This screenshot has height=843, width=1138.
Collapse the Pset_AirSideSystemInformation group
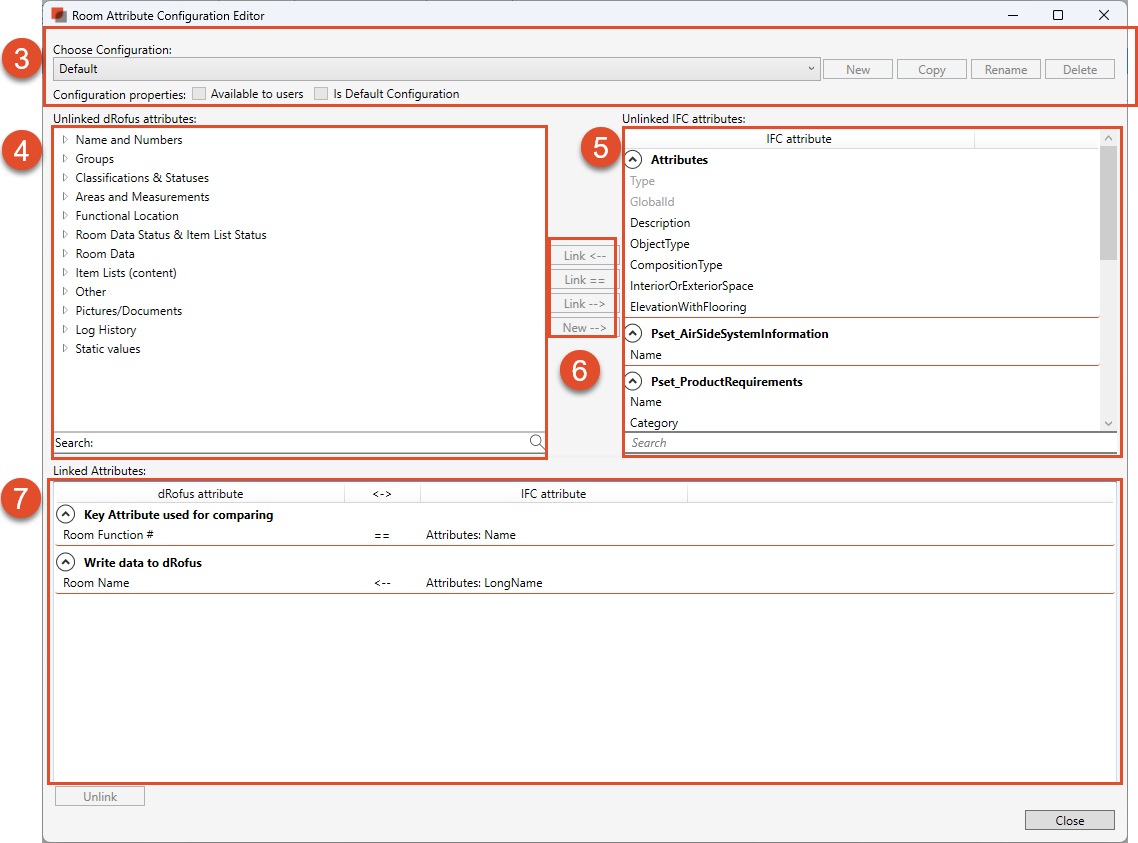point(633,334)
